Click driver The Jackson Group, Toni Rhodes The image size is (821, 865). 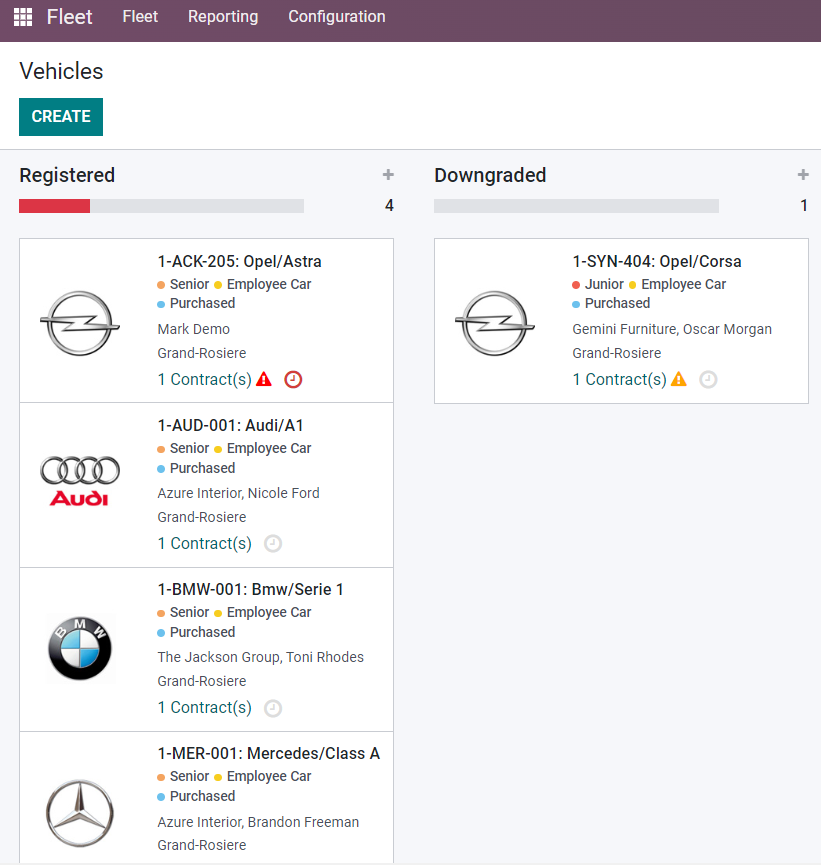(260, 657)
